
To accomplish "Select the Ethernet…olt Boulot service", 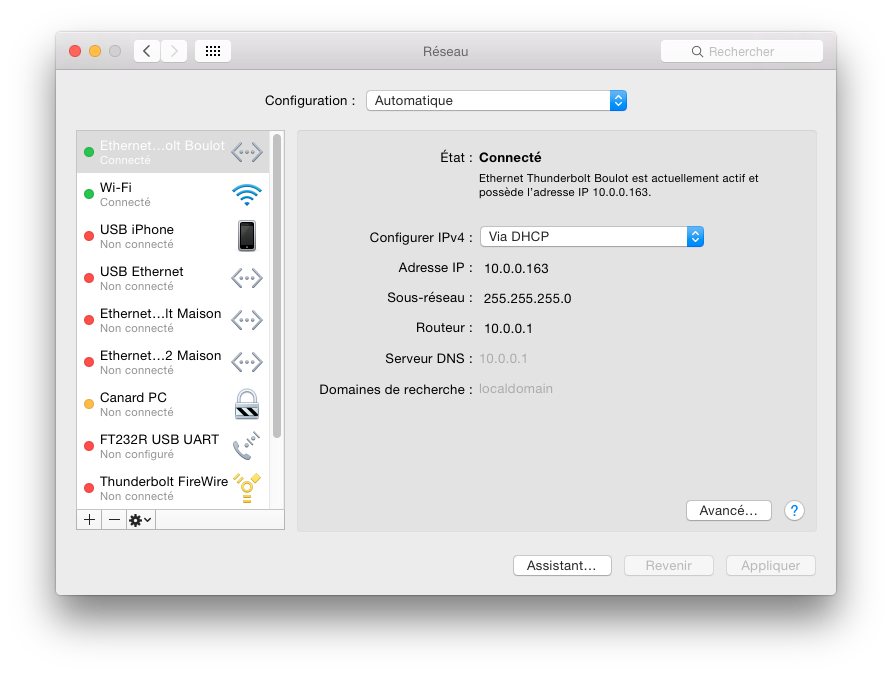I will coord(173,152).
